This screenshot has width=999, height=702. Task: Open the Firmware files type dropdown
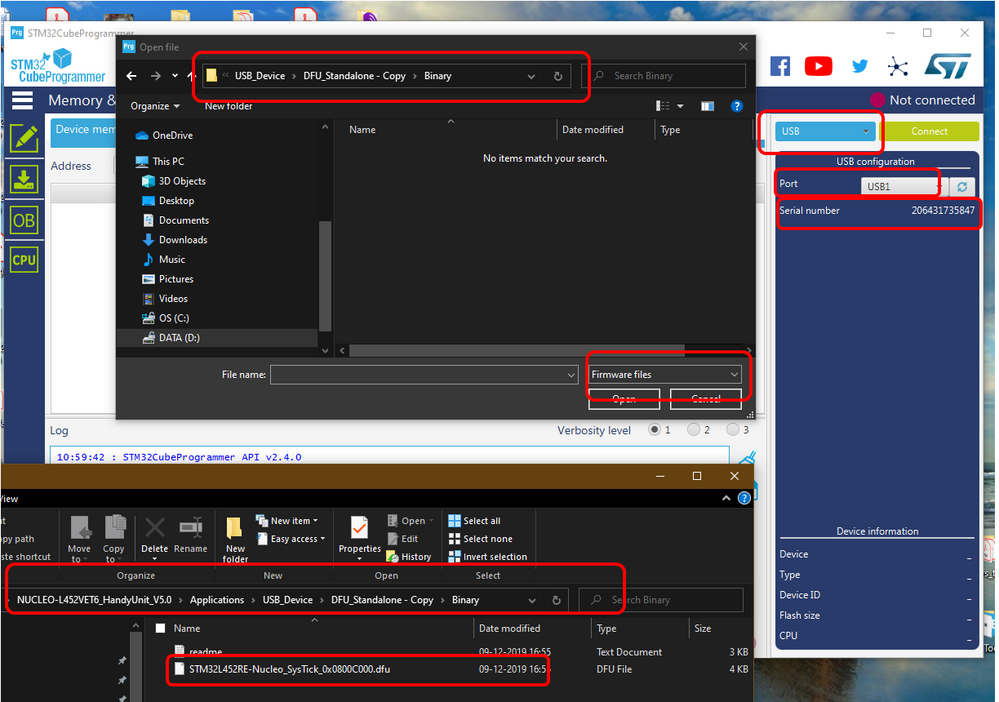tap(665, 375)
